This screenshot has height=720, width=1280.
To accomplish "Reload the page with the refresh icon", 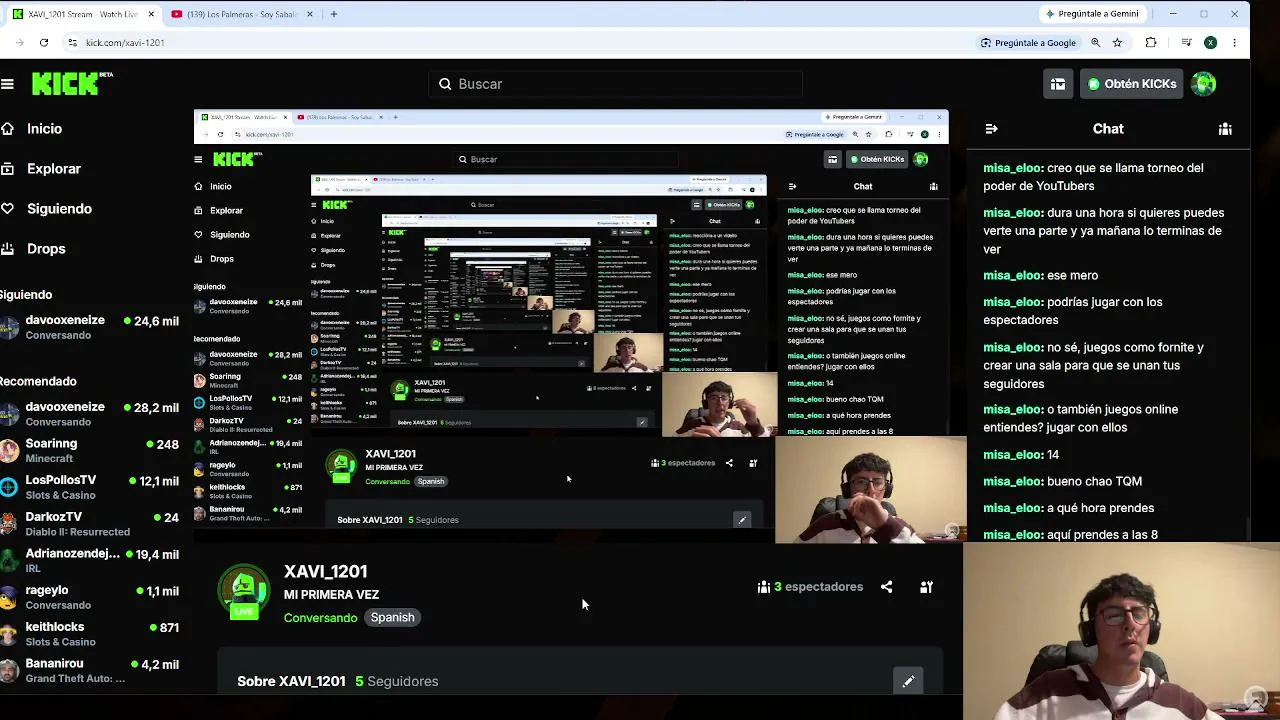I will (x=44, y=43).
